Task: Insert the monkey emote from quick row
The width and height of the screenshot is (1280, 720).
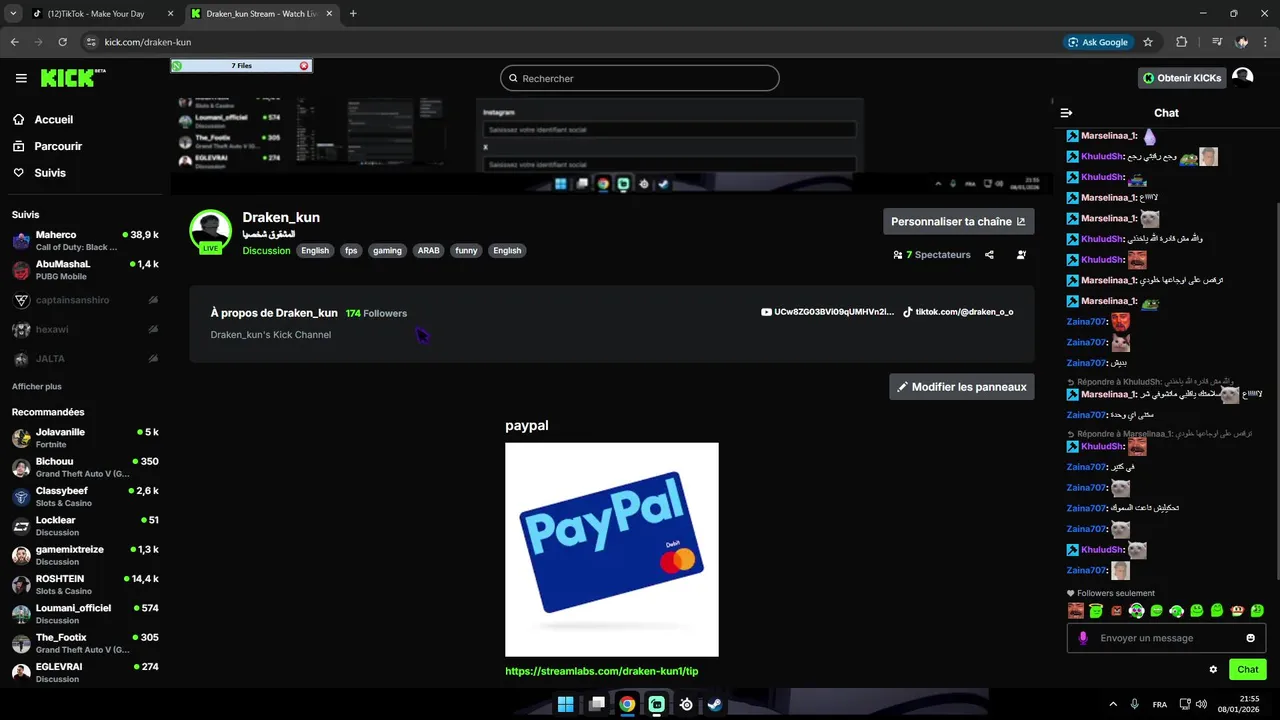Action: click(x=1237, y=610)
